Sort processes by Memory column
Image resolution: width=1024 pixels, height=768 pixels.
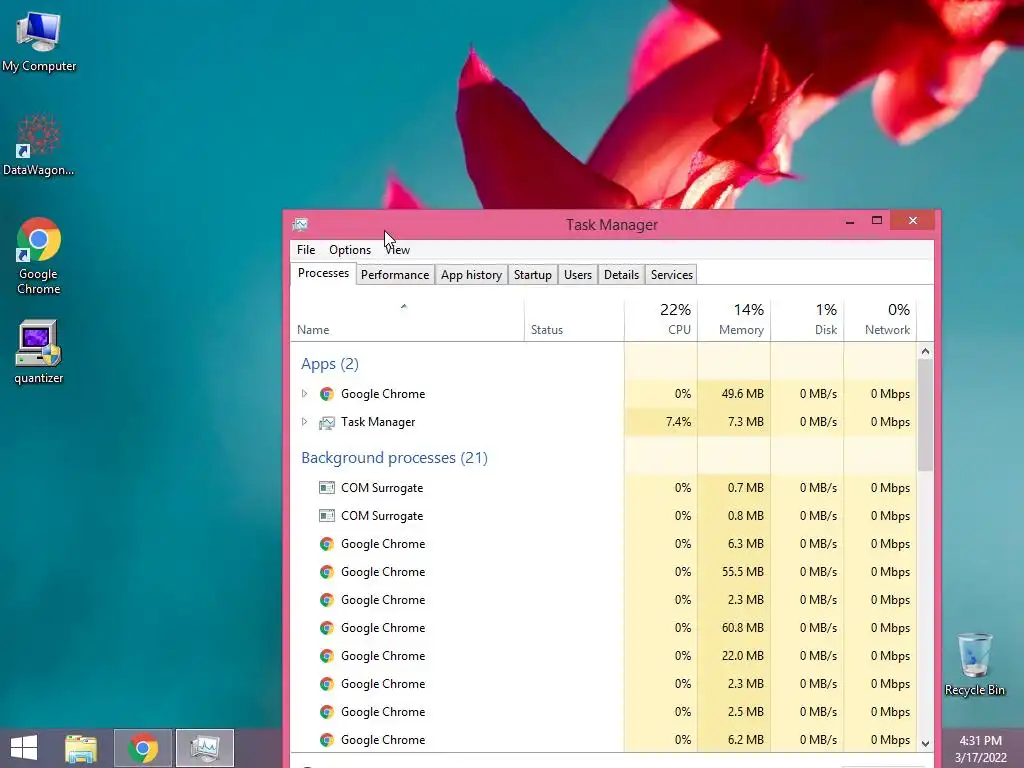point(734,320)
